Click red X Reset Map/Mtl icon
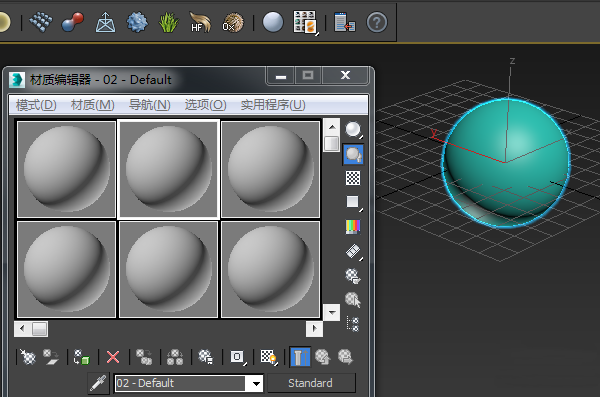 (x=113, y=357)
